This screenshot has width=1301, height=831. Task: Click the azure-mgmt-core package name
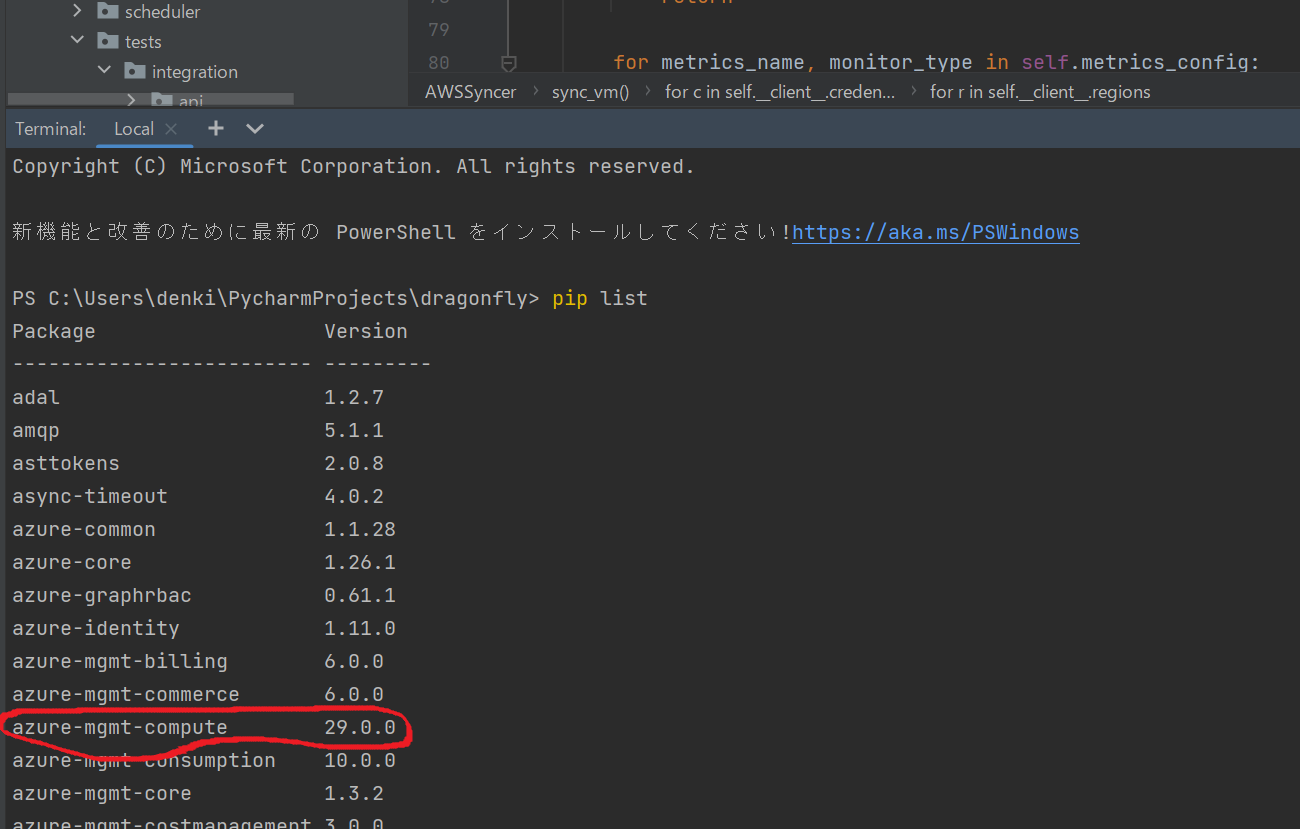pos(102,794)
